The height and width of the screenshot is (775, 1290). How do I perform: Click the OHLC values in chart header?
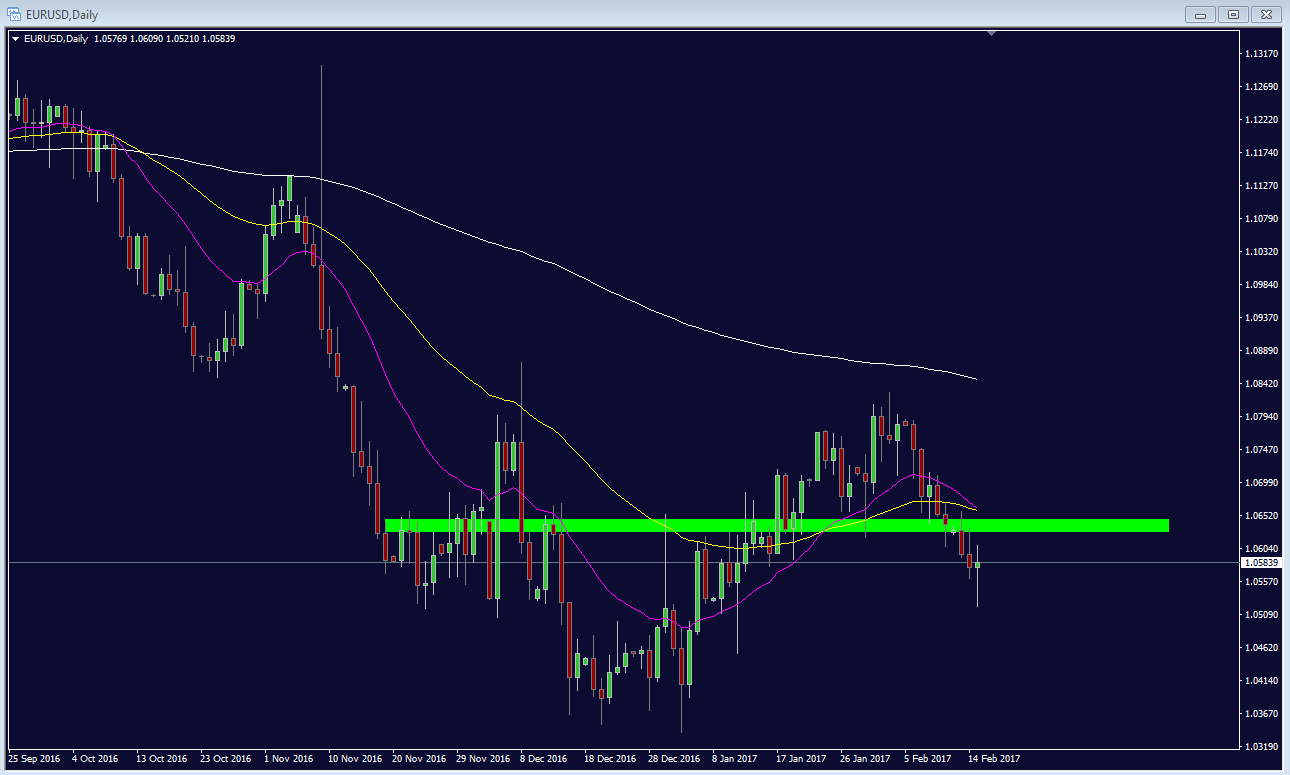[164, 39]
